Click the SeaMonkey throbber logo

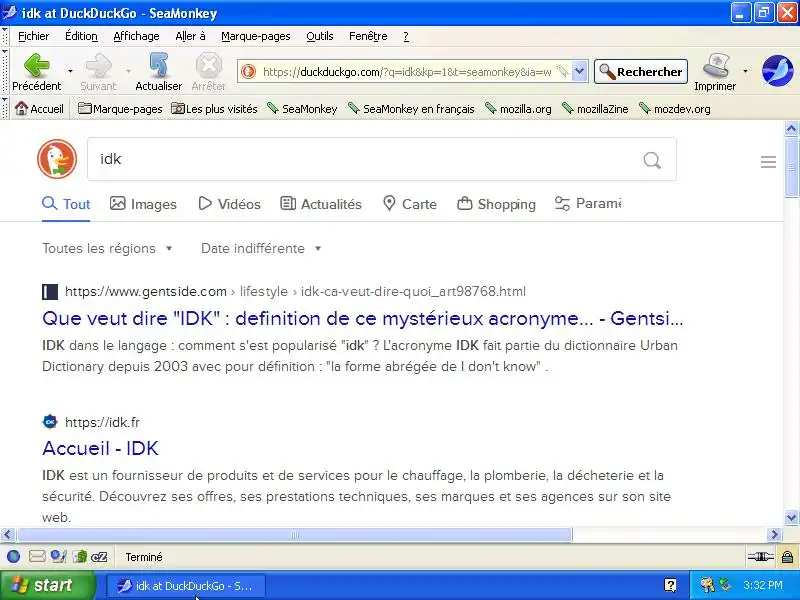click(x=778, y=71)
